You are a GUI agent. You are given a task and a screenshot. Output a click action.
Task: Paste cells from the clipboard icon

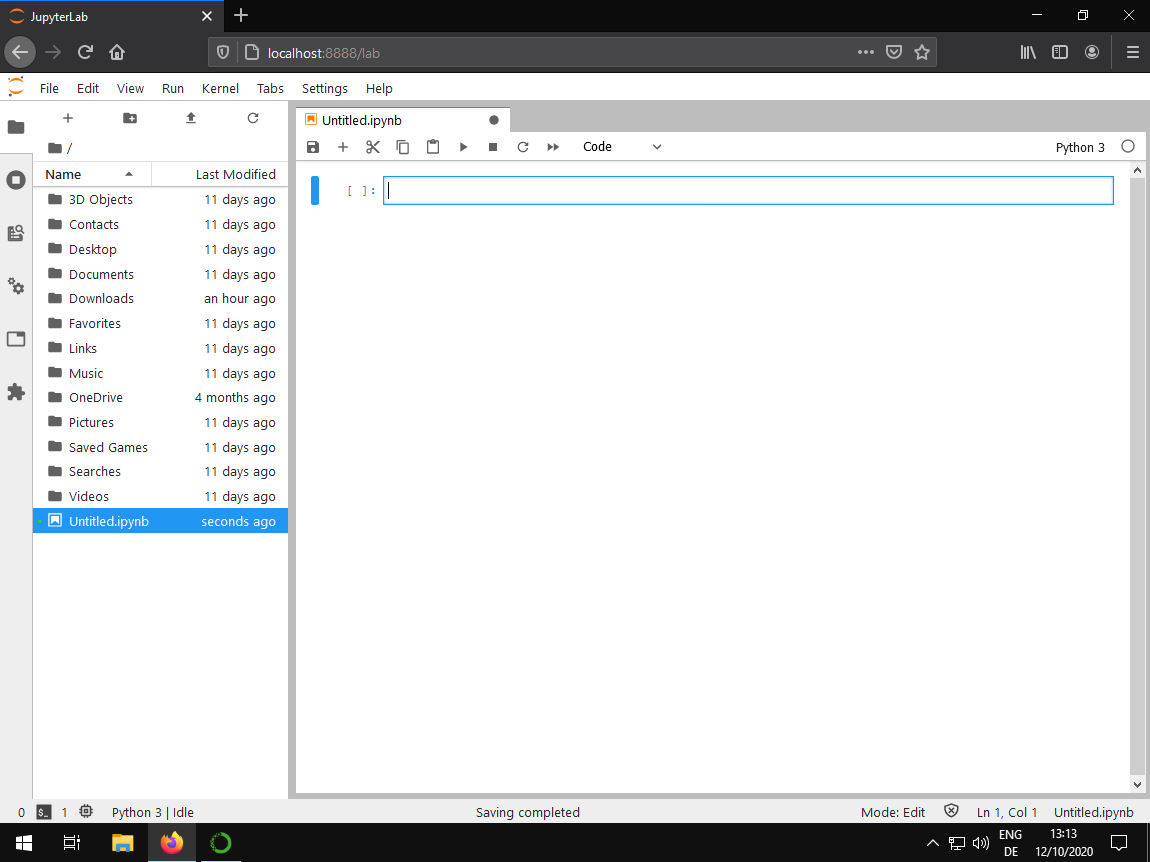(x=433, y=147)
